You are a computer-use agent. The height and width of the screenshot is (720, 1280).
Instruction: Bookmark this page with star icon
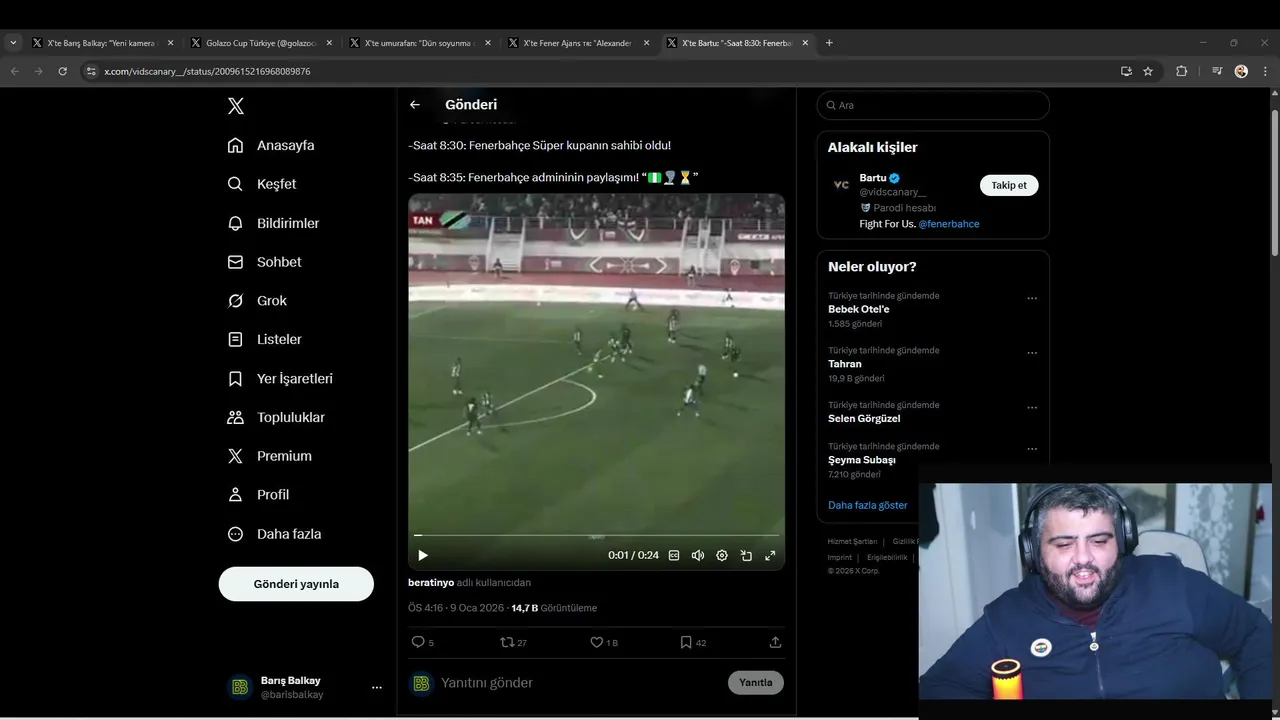[1148, 71]
